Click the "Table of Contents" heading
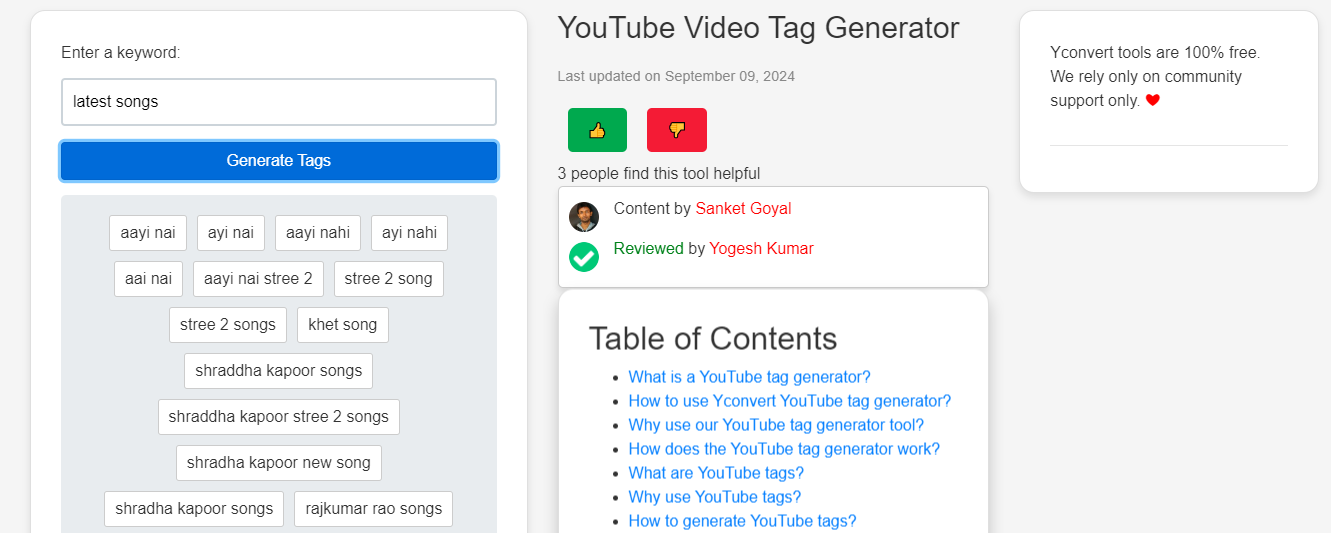 (x=712, y=339)
